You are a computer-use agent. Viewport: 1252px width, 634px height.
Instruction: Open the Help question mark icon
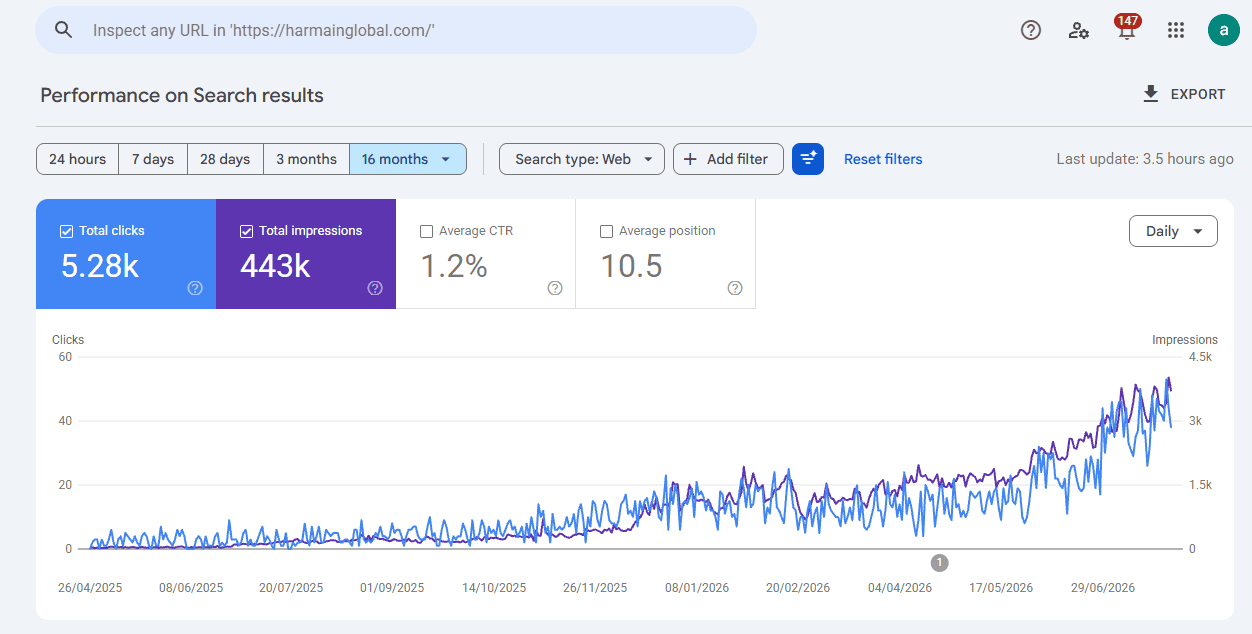coord(1031,30)
